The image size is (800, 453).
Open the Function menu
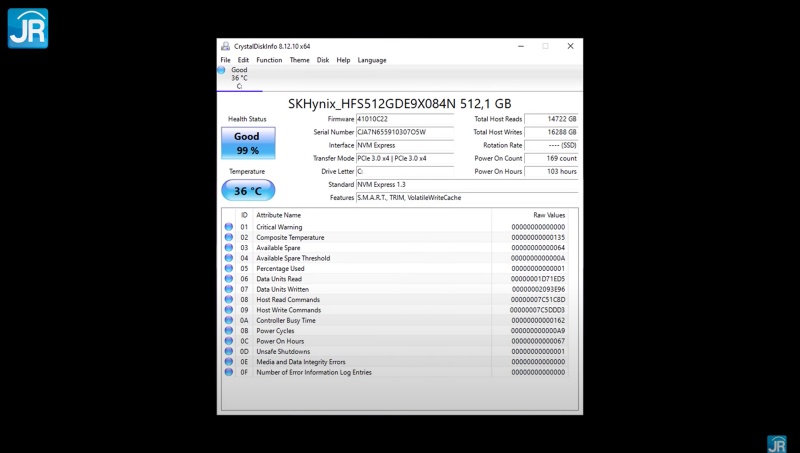(269, 60)
